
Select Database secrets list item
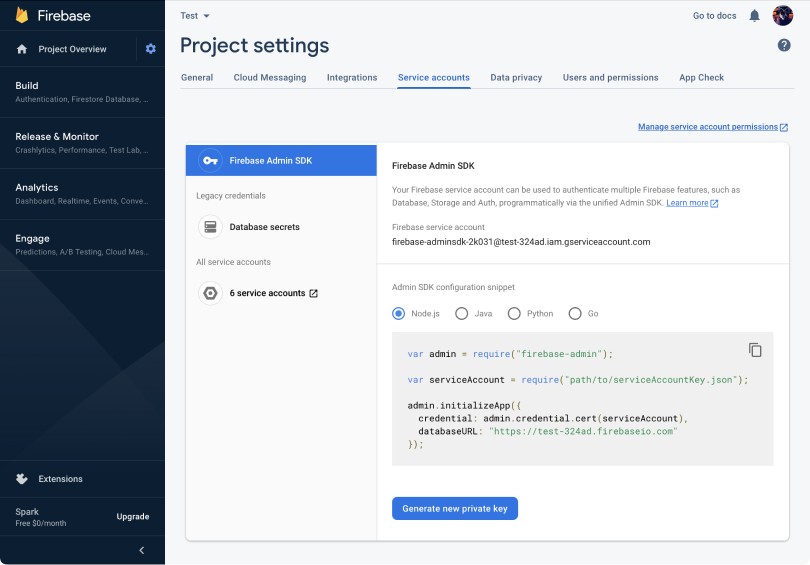[281, 227]
